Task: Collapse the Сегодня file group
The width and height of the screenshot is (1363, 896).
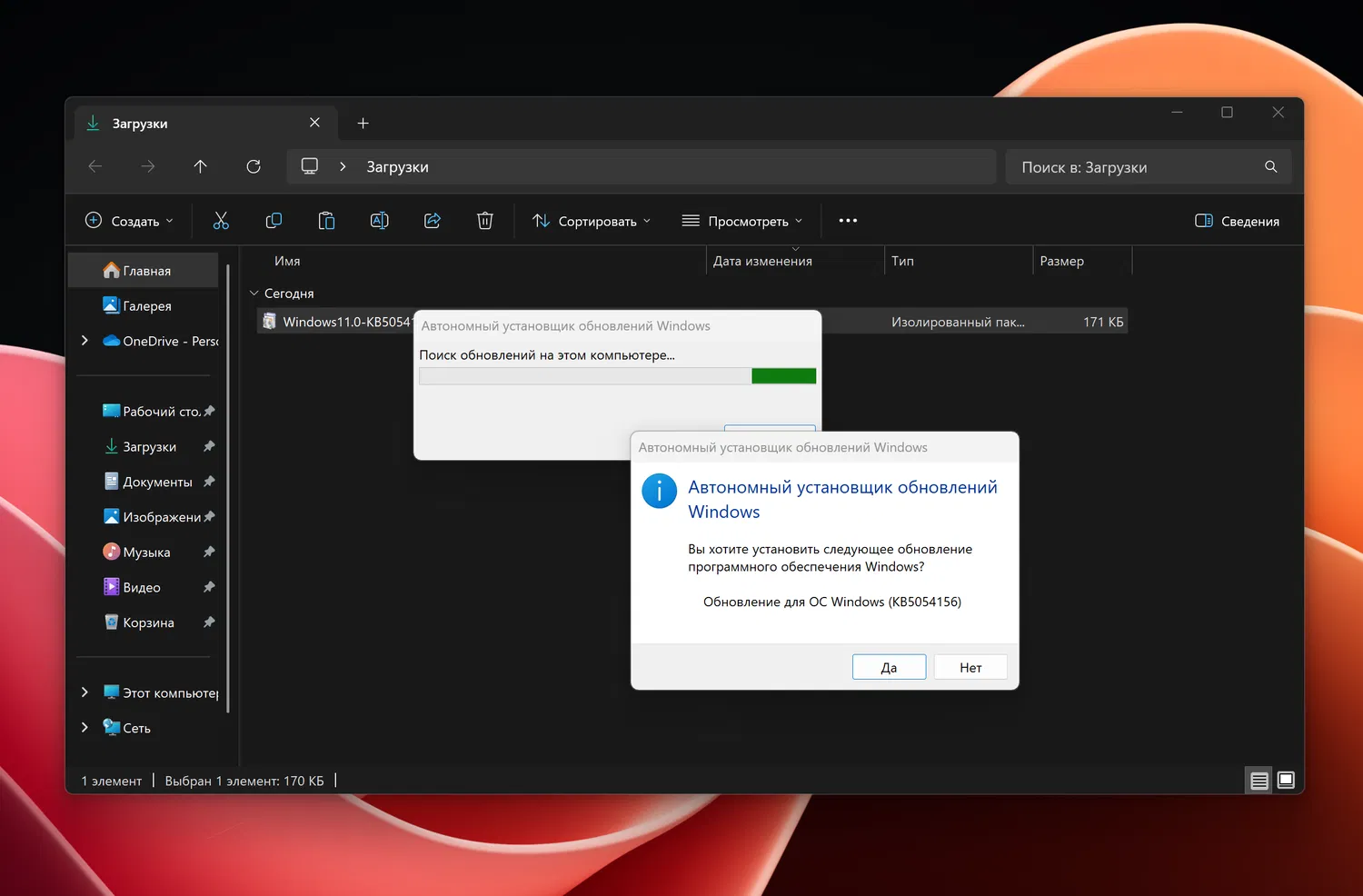Action: (254, 294)
